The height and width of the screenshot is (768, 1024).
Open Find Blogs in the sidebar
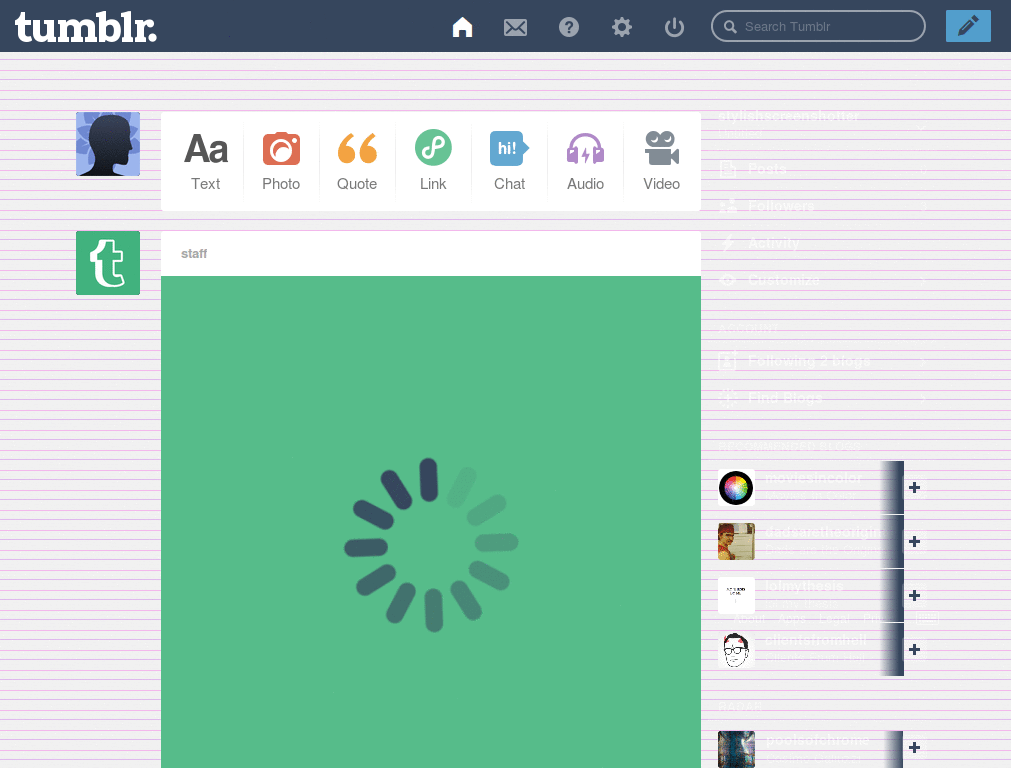pos(785,398)
